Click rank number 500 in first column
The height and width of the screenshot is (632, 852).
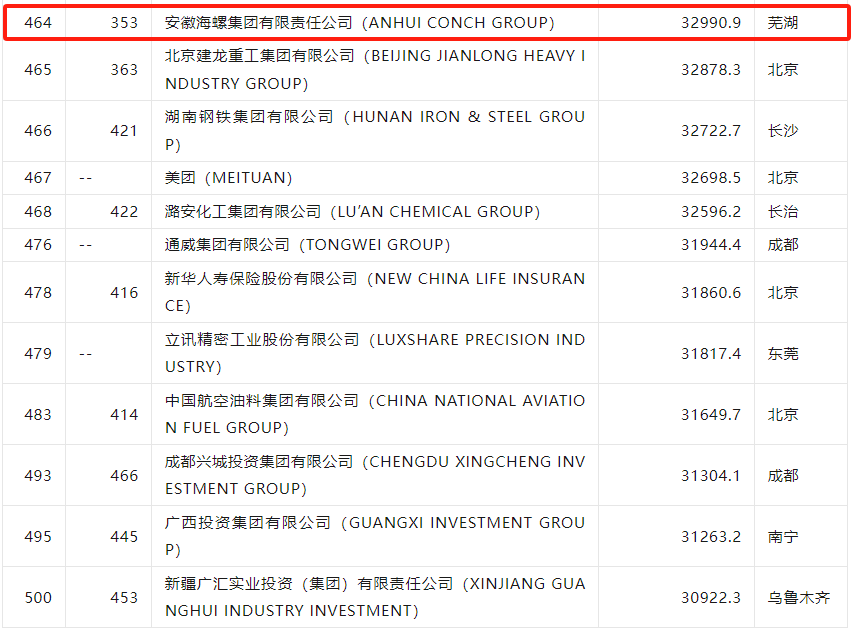38,598
